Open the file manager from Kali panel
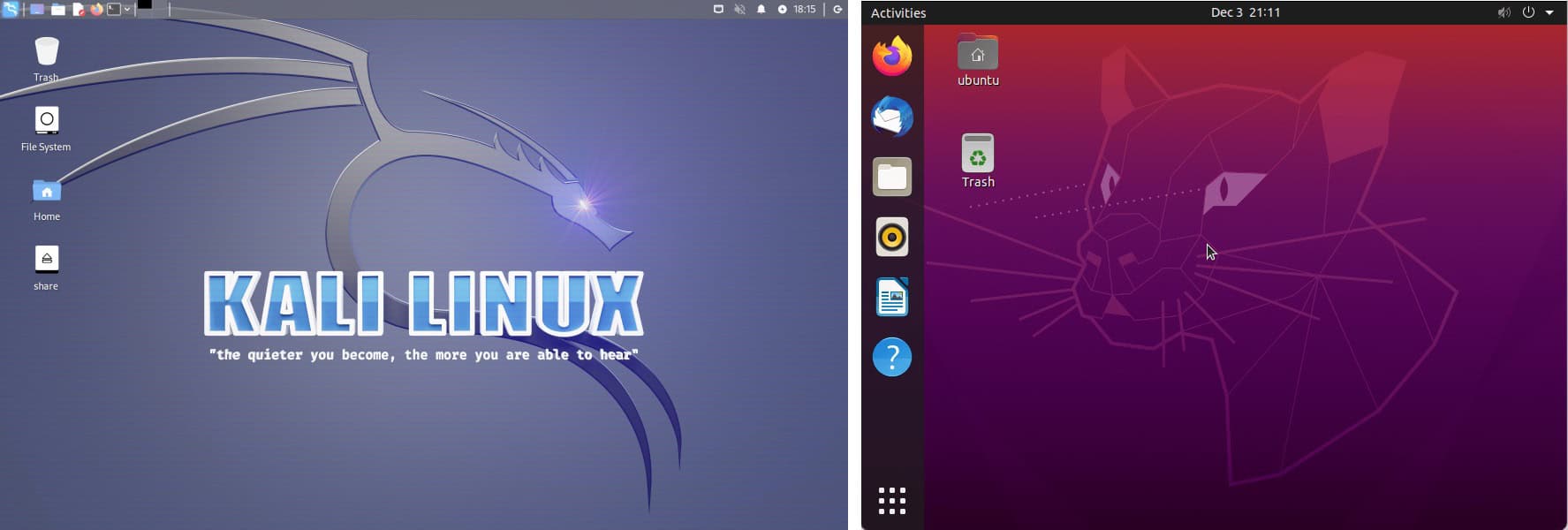The height and width of the screenshot is (530, 1568). point(58,10)
